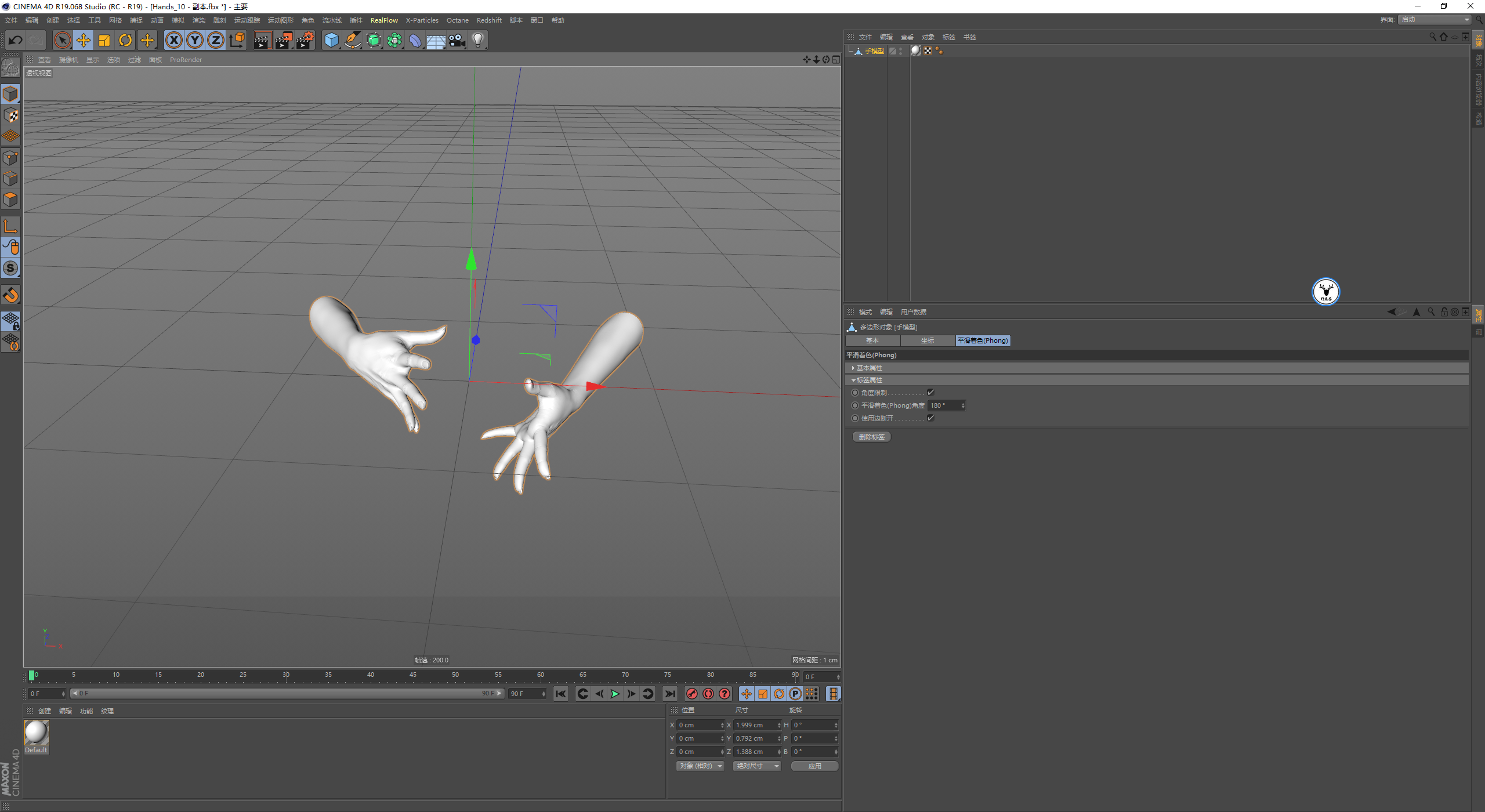Add a Light object
This screenshot has height=812, width=1485.
(478, 40)
